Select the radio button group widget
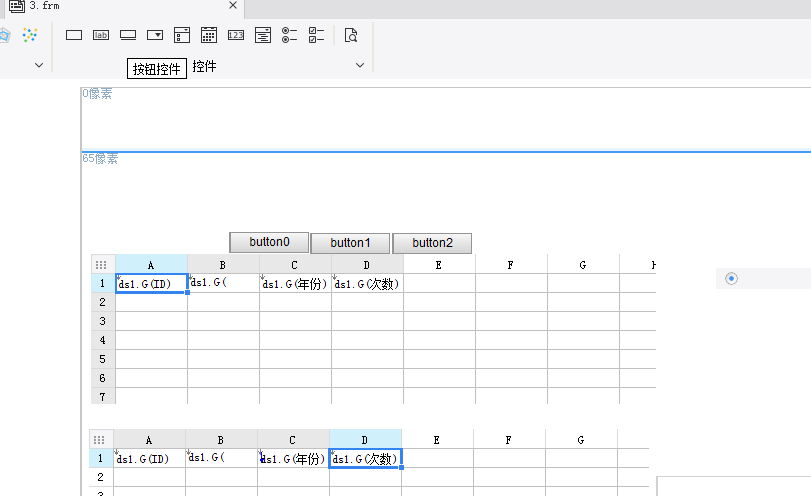 290,35
